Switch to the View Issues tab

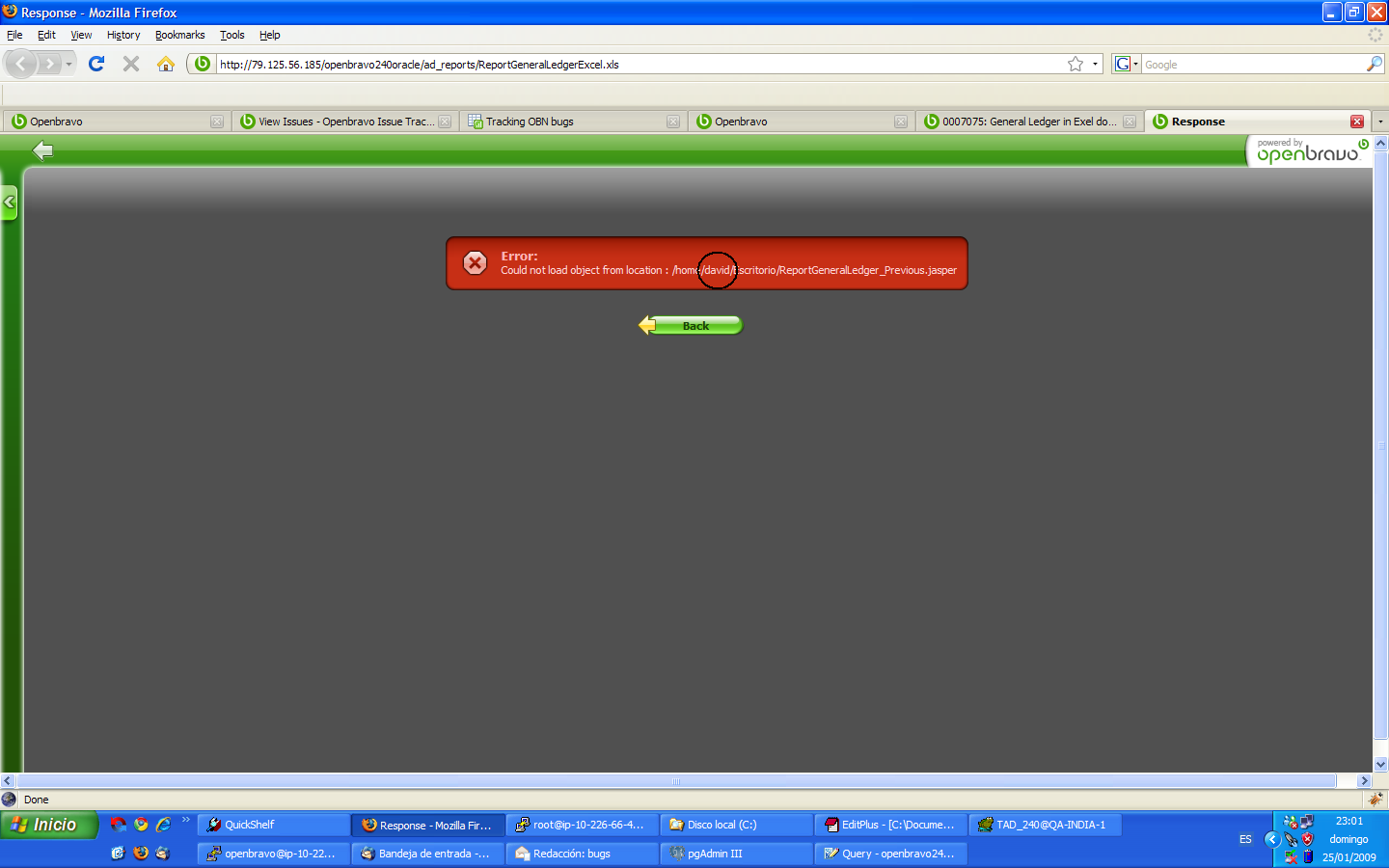tap(344, 122)
